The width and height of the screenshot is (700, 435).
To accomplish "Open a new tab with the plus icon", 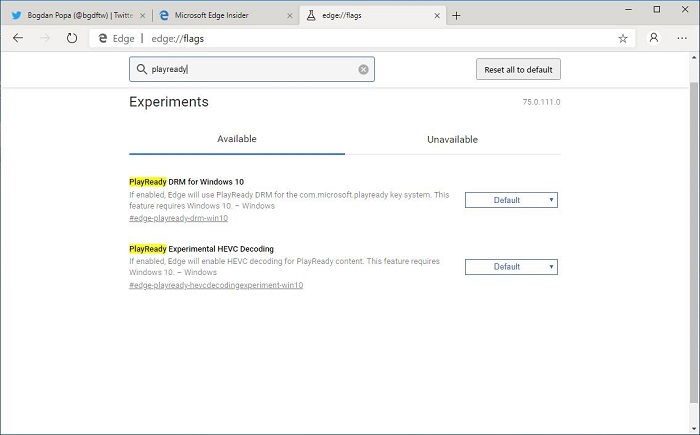I will (x=456, y=15).
